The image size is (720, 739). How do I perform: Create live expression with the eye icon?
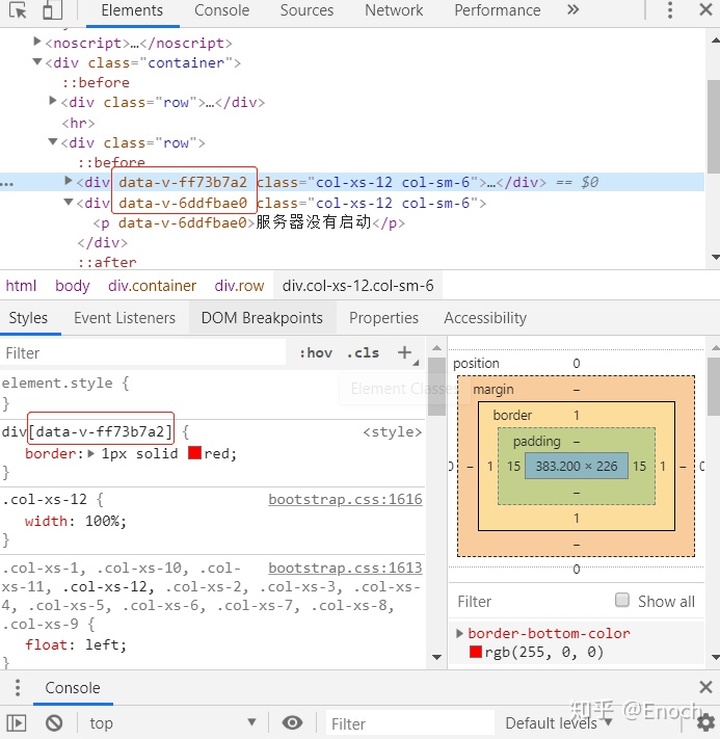(292, 723)
